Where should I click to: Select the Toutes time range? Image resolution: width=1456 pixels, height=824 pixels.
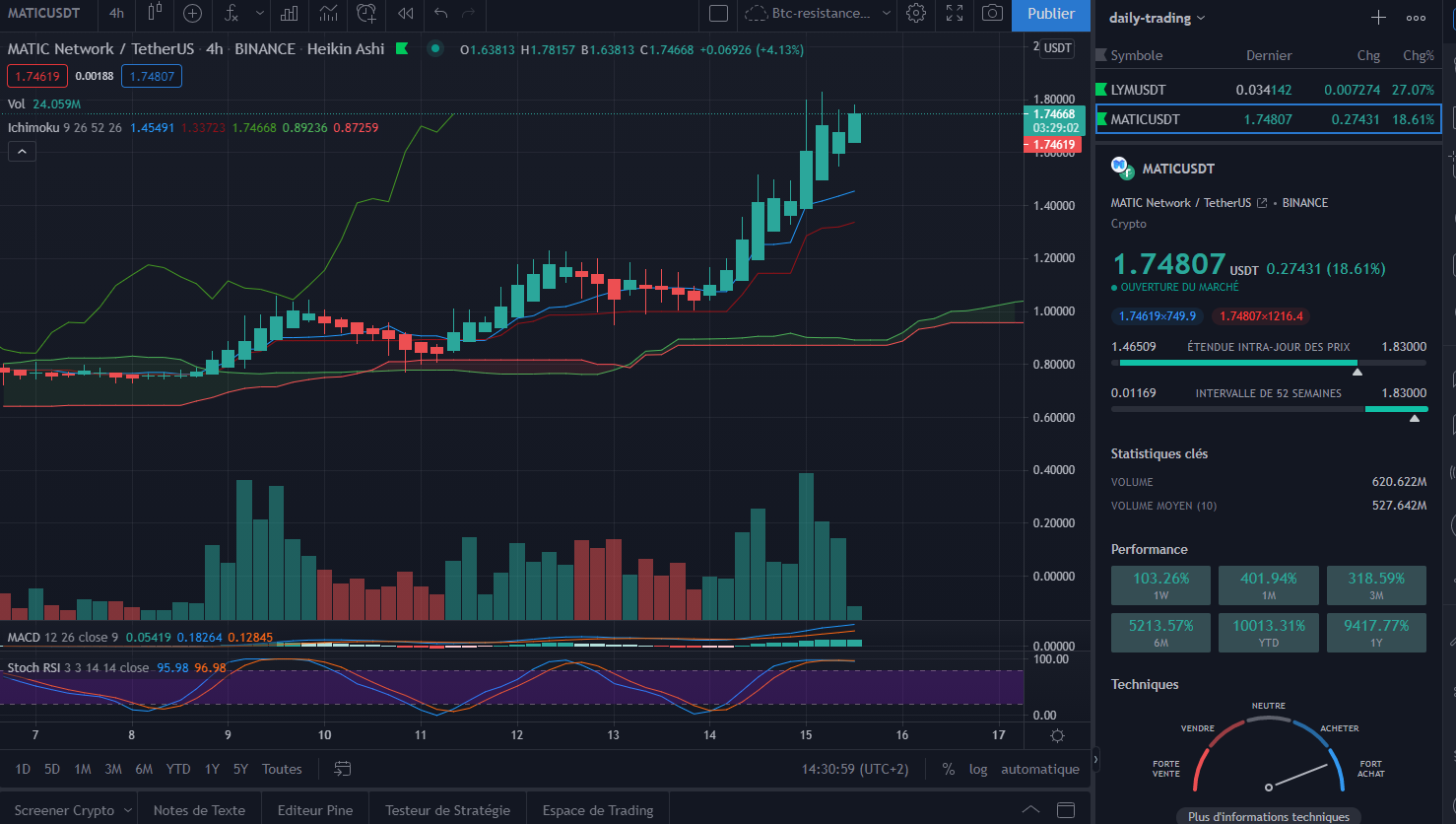(x=282, y=769)
